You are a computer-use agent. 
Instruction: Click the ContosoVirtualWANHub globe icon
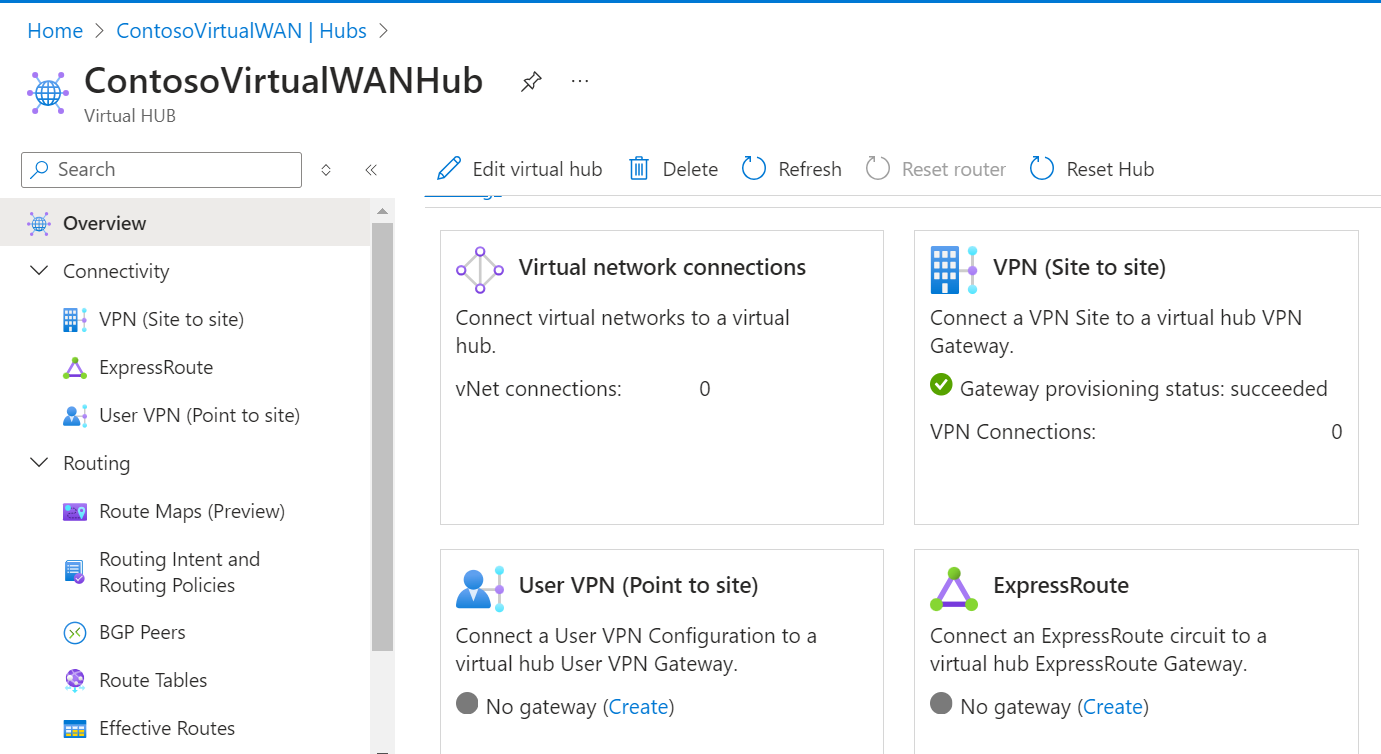click(48, 92)
